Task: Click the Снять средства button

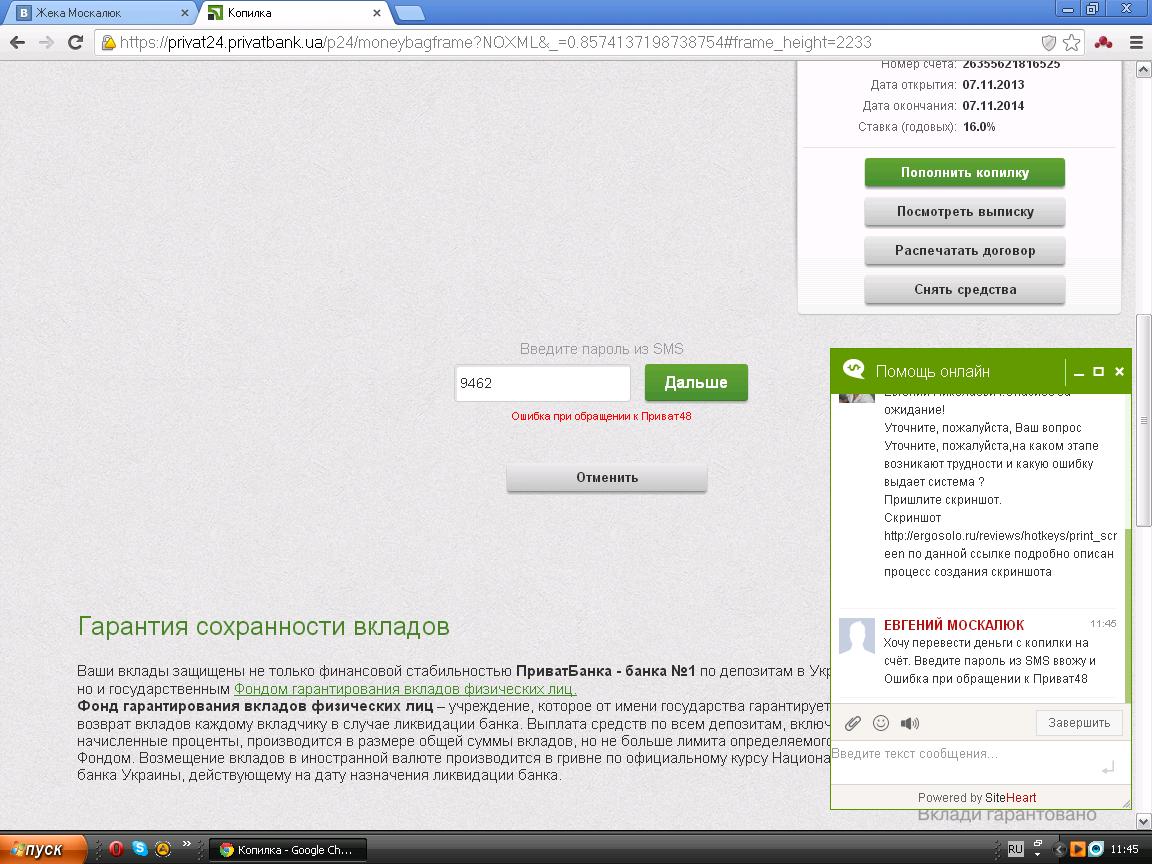Action: tap(965, 289)
